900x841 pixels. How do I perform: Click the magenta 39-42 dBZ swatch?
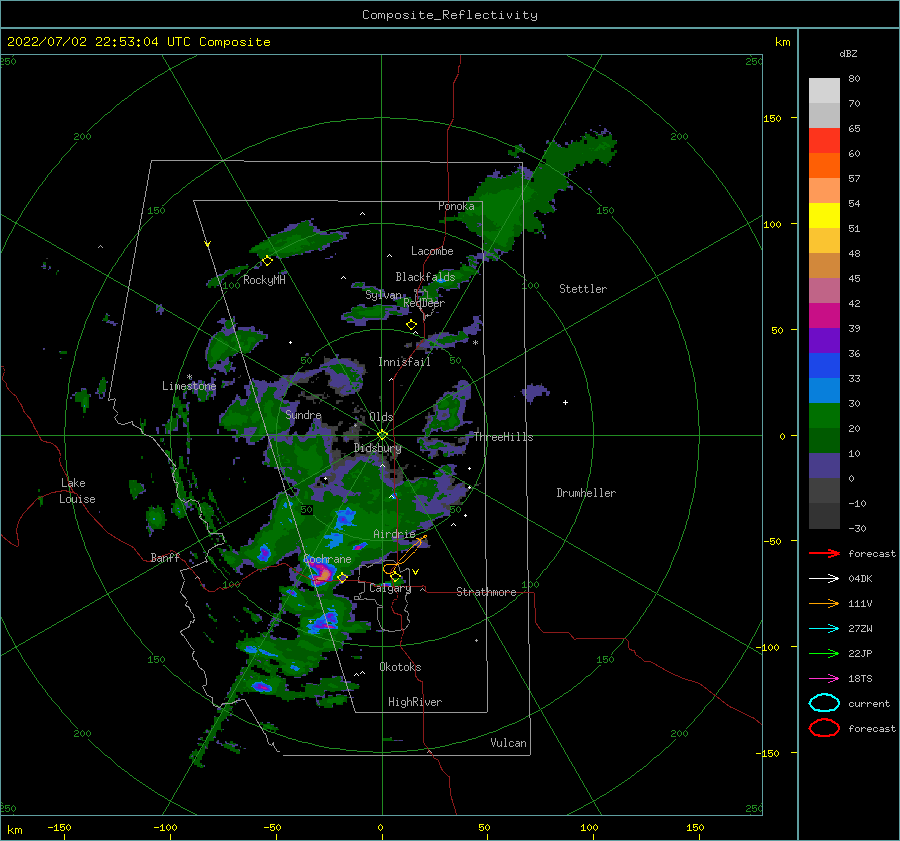tap(824, 316)
